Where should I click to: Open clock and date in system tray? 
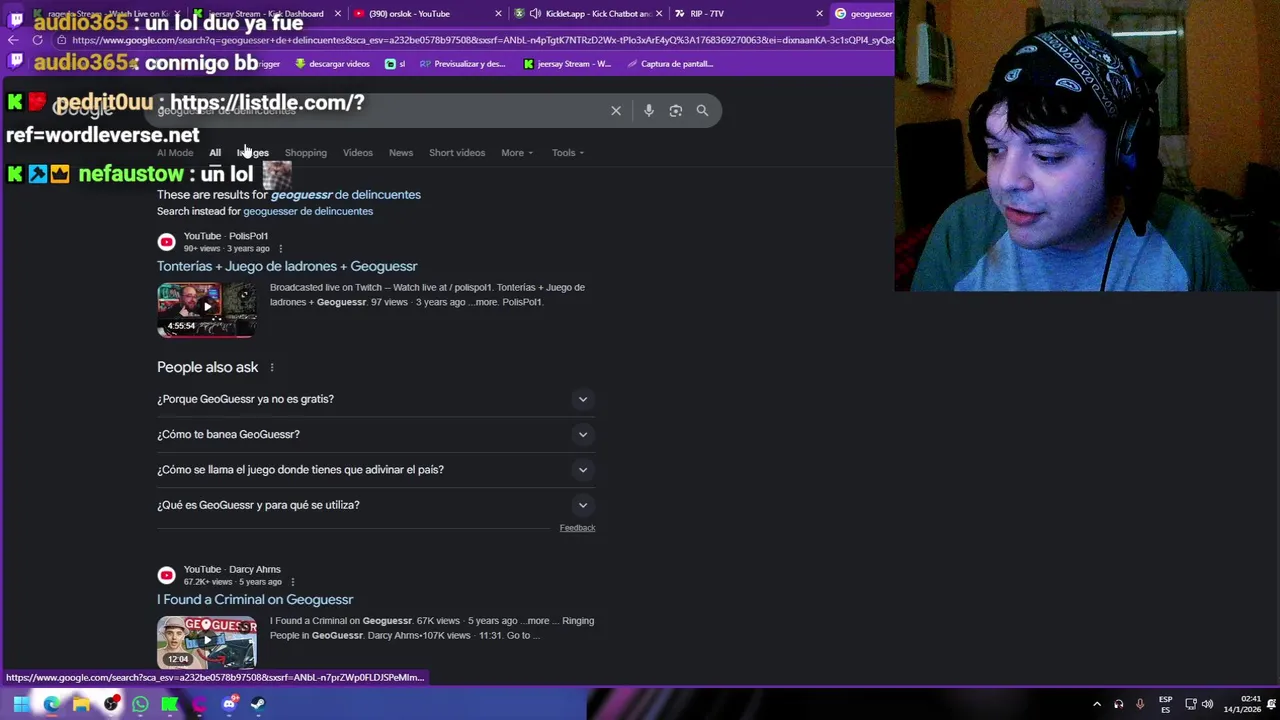point(1242,704)
